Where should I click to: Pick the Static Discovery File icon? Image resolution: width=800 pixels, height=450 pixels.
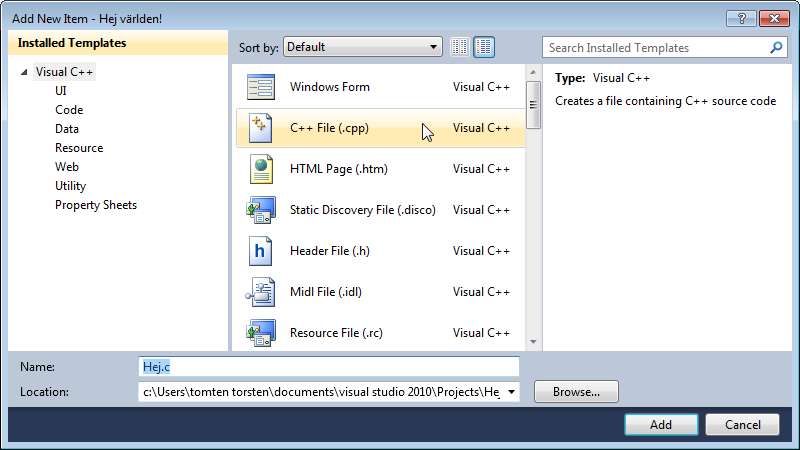coord(261,210)
